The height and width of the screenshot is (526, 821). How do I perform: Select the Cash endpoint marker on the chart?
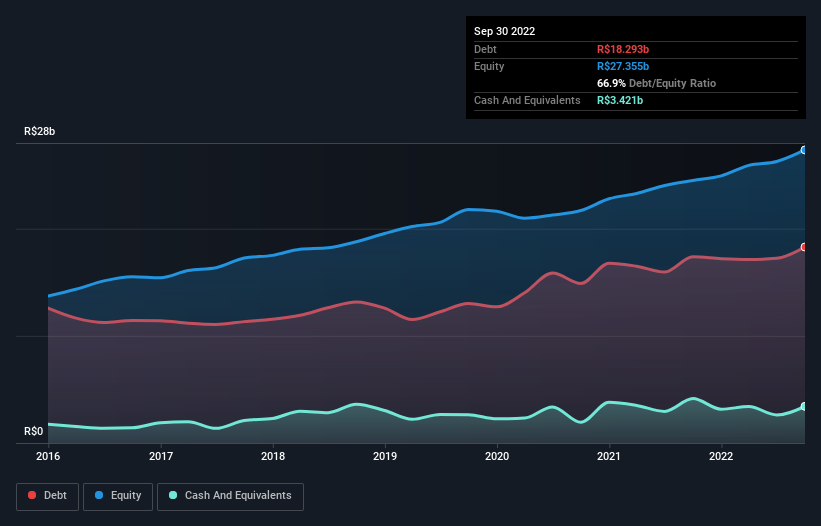click(804, 407)
